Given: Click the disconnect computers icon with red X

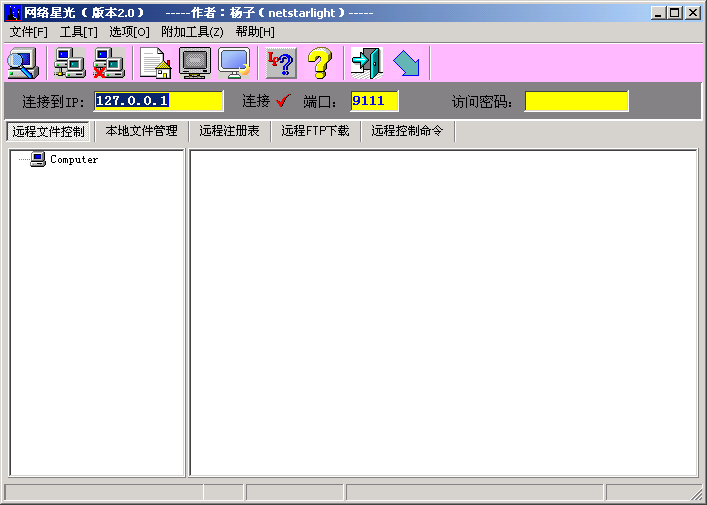Looking at the screenshot, I should click(108, 64).
